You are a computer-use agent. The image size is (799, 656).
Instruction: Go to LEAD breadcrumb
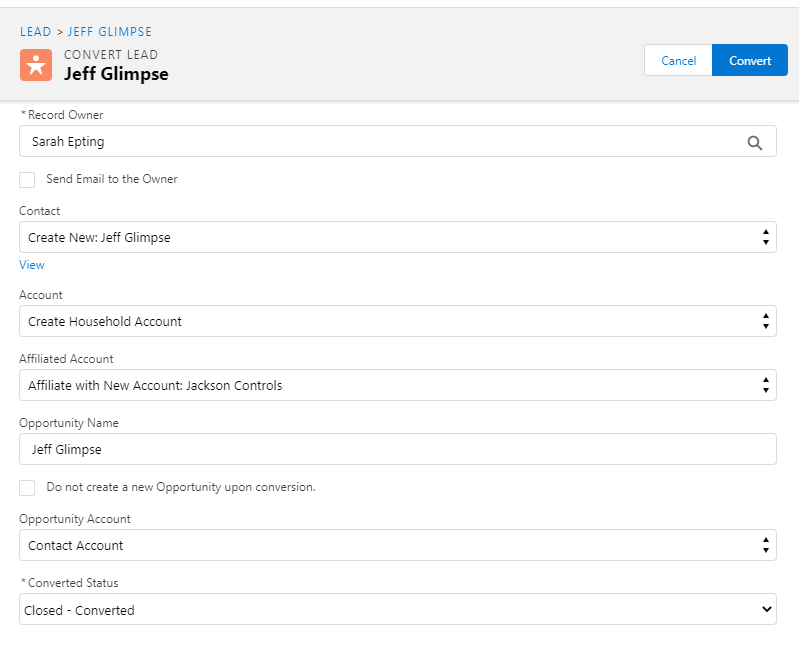pyautogui.click(x=35, y=32)
